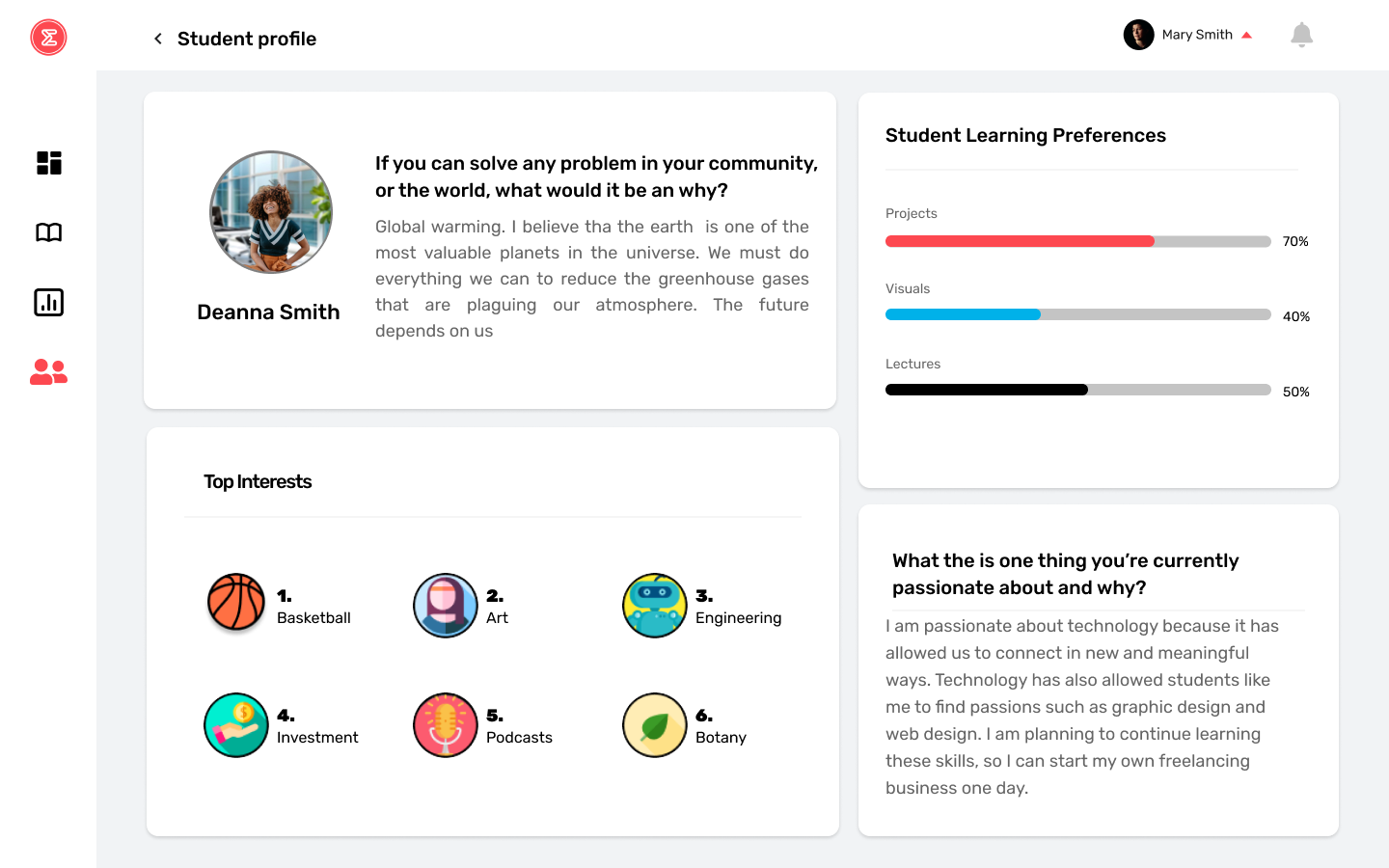Click Mary Smith's avatar in header
Image resolution: width=1389 pixels, height=868 pixels.
click(x=1139, y=35)
